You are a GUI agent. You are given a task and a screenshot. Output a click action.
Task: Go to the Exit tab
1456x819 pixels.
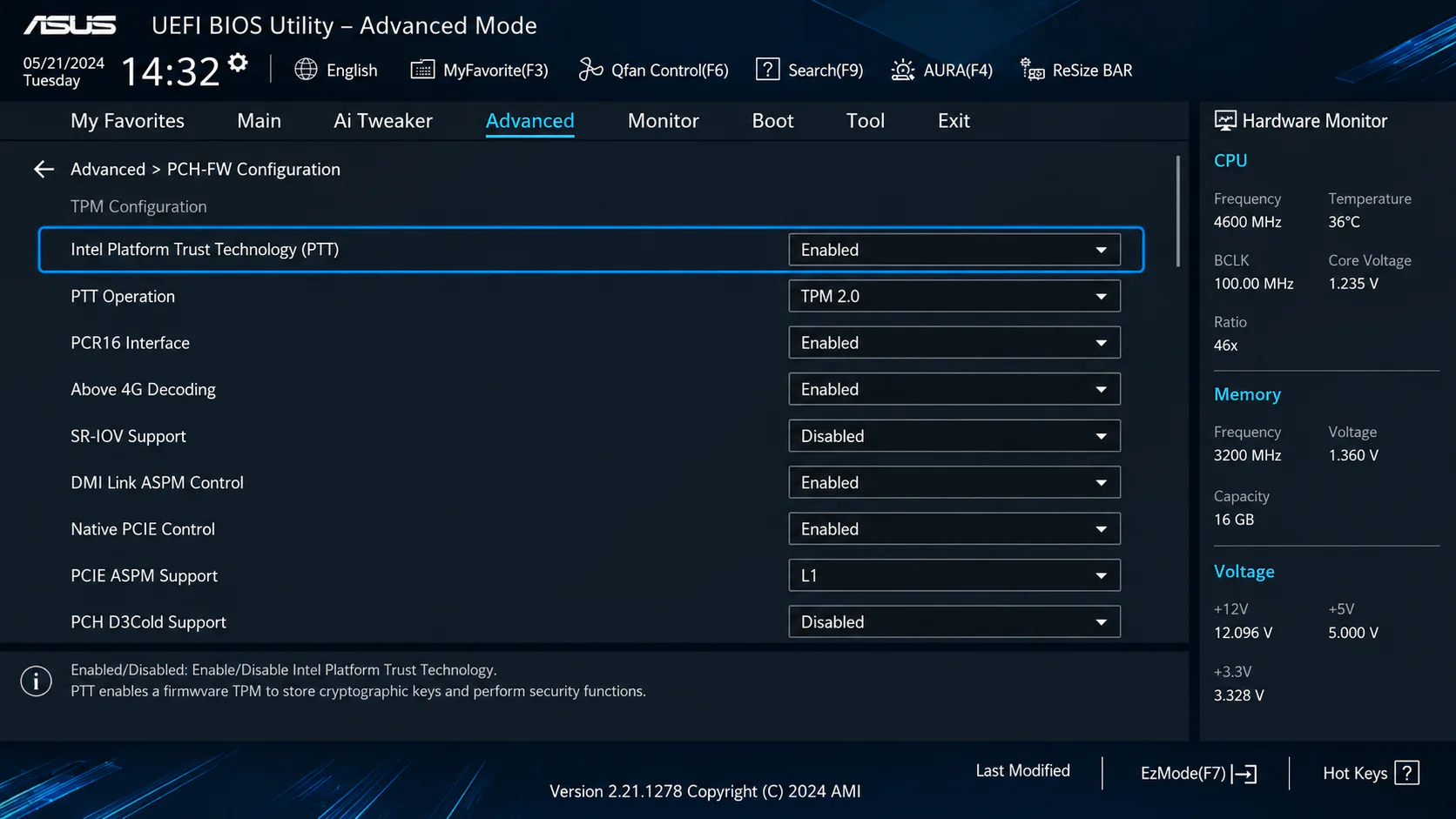954,121
